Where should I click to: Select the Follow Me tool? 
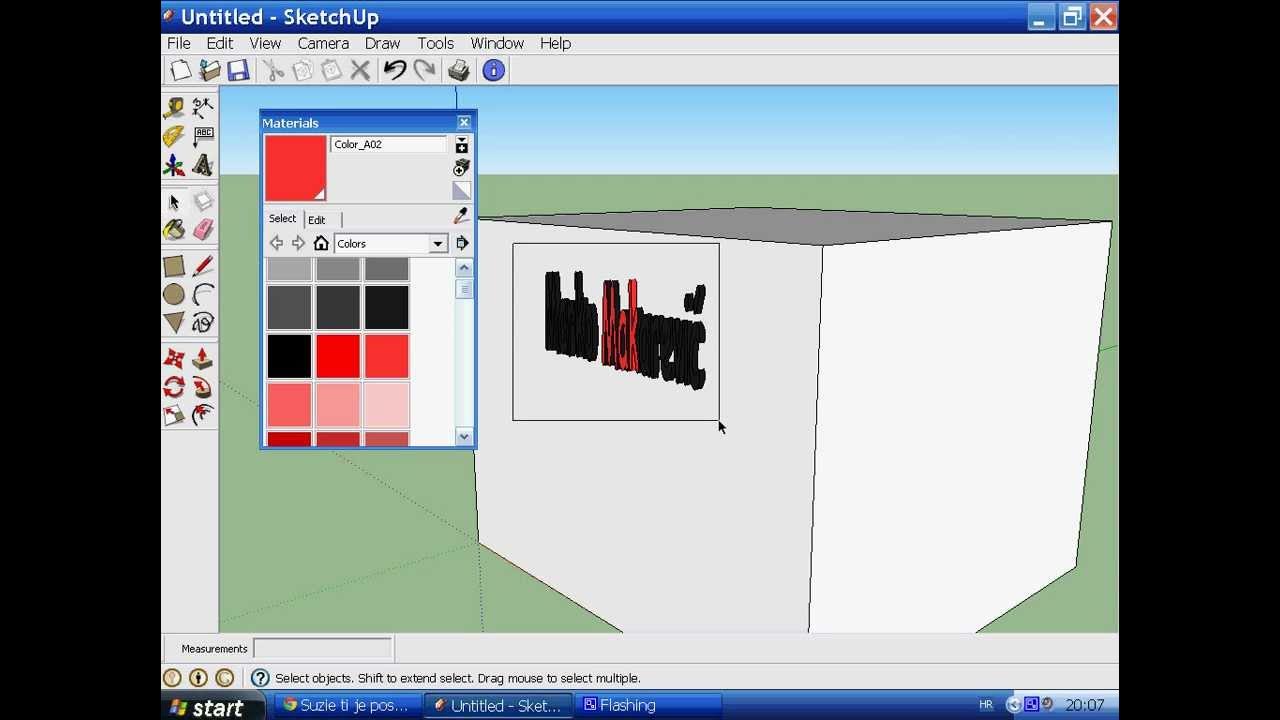point(203,386)
